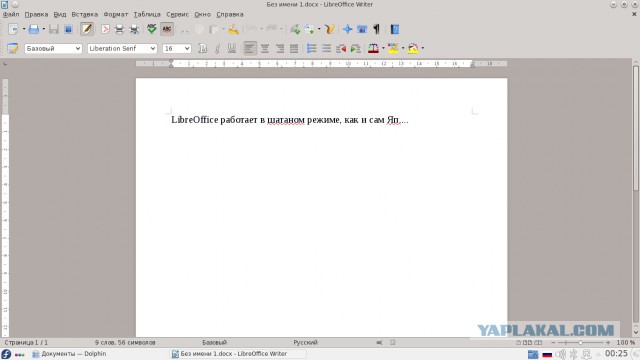Screen dimensions: 640x360
Task: Toggle Italic formatting
Action: (217, 48)
